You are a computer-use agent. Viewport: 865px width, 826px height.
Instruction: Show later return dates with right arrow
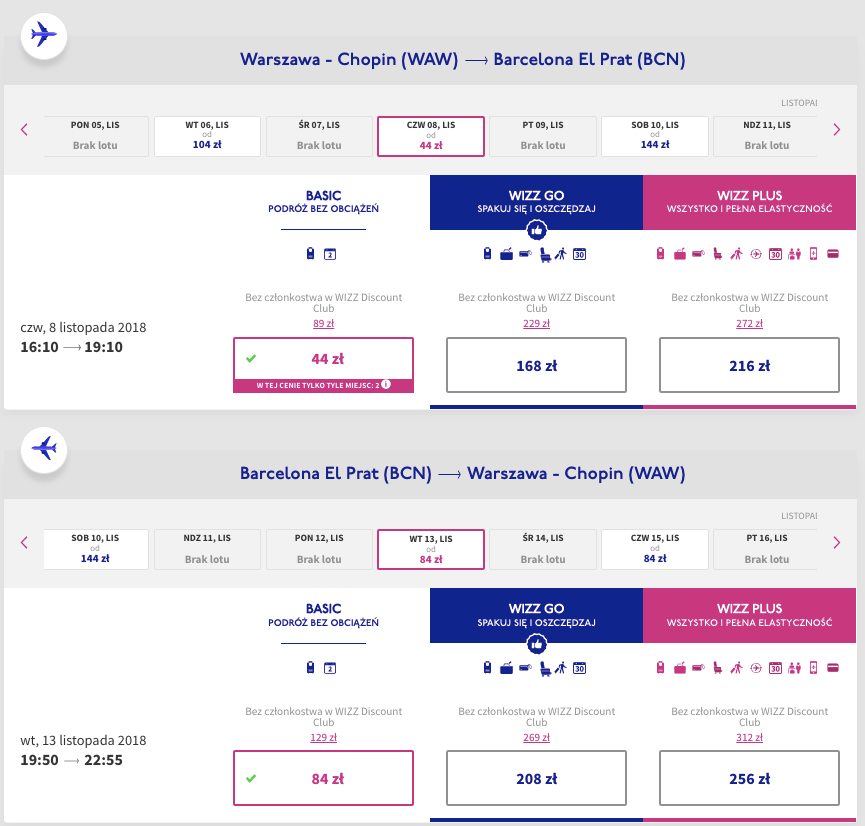[836, 542]
